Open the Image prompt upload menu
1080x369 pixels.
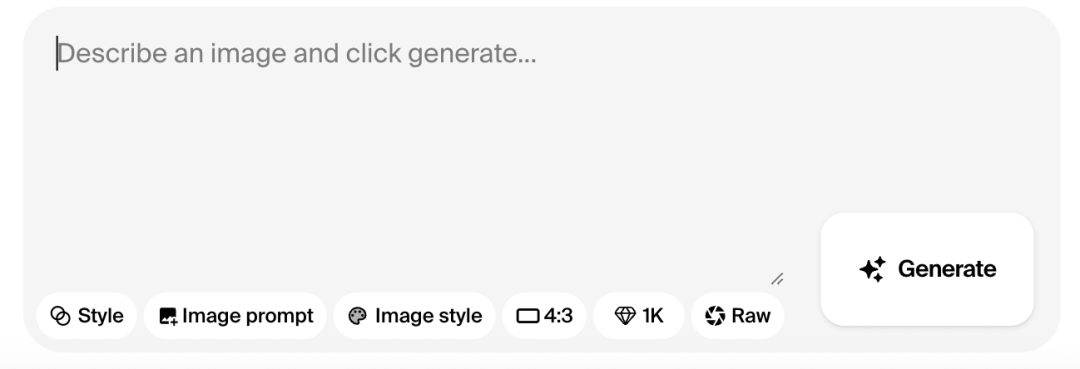pos(235,316)
